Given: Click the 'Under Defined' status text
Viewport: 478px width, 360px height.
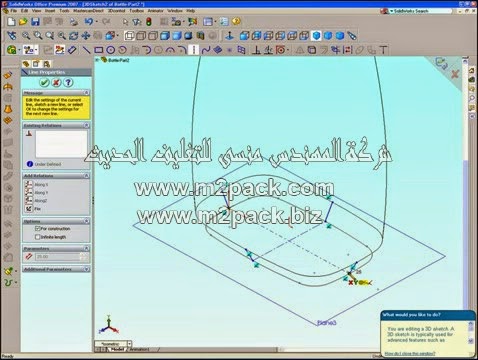Looking at the screenshot, I should tap(48, 164).
